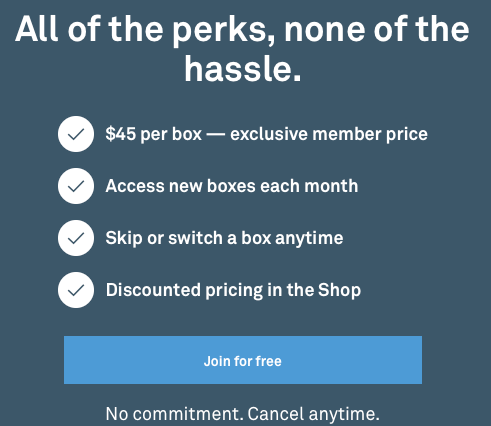Click the word "Shop" in the last perk

point(339,290)
